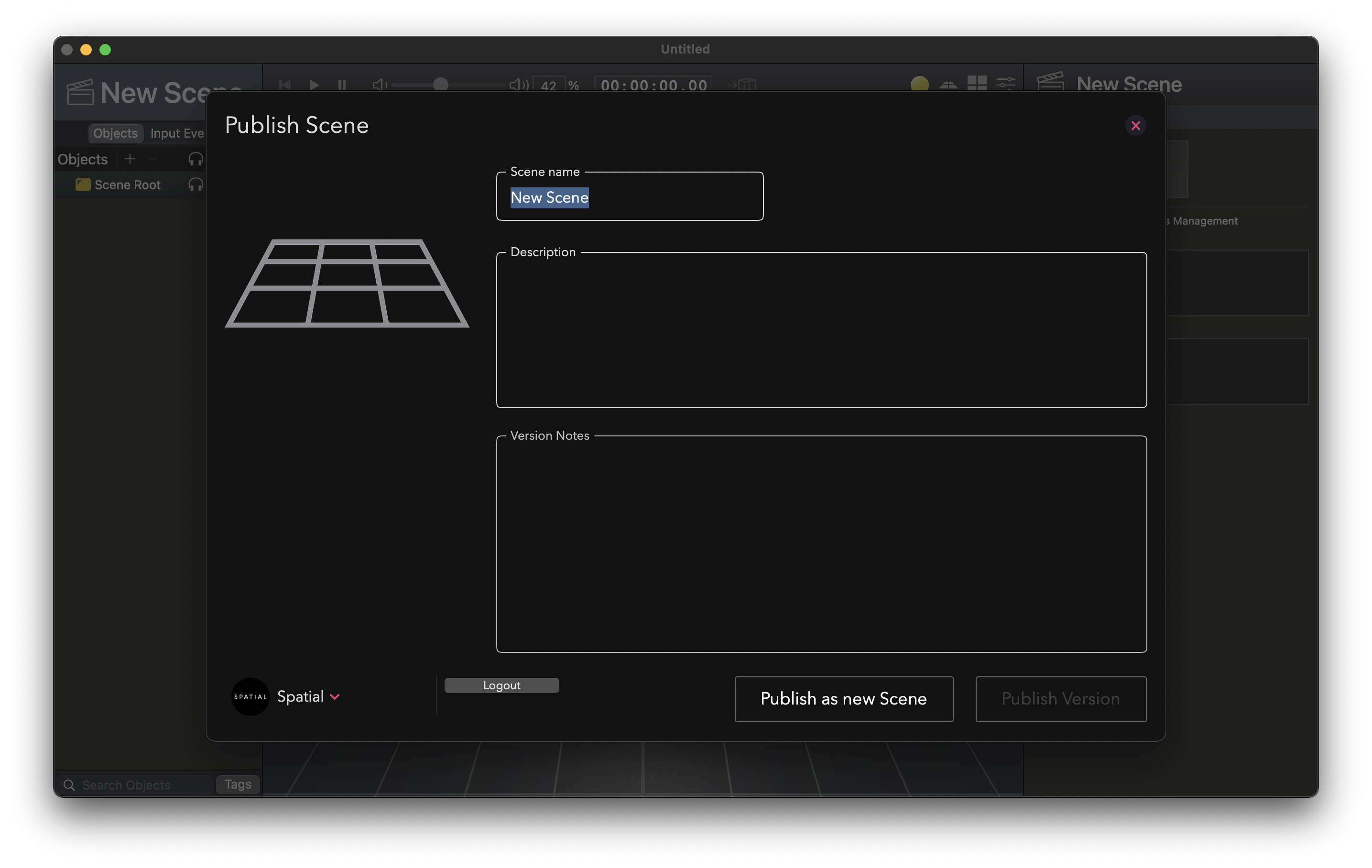The image size is (1372, 868).
Task: Click the low-volume speaker icon
Action: pyautogui.click(x=380, y=85)
